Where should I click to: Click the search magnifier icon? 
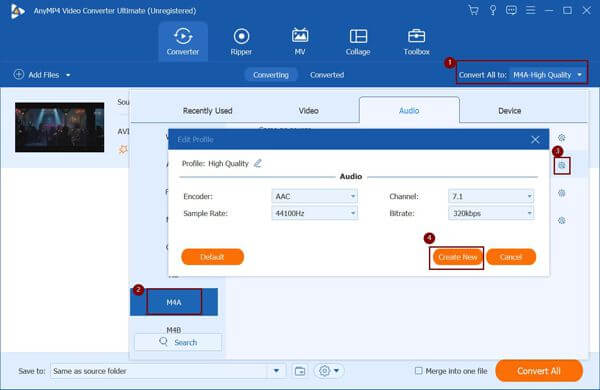[x=163, y=341]
